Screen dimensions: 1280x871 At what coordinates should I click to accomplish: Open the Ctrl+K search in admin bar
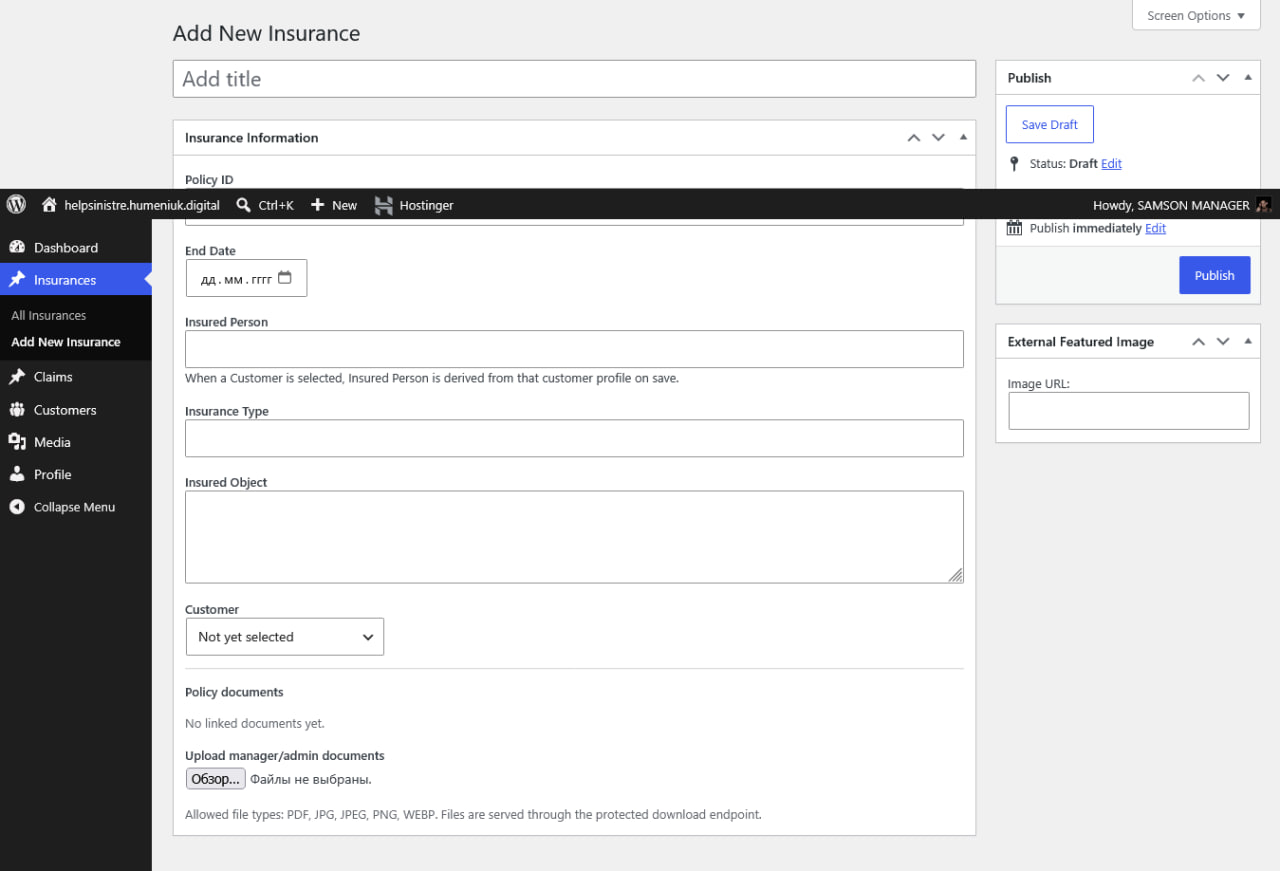(x=265, y=205)
